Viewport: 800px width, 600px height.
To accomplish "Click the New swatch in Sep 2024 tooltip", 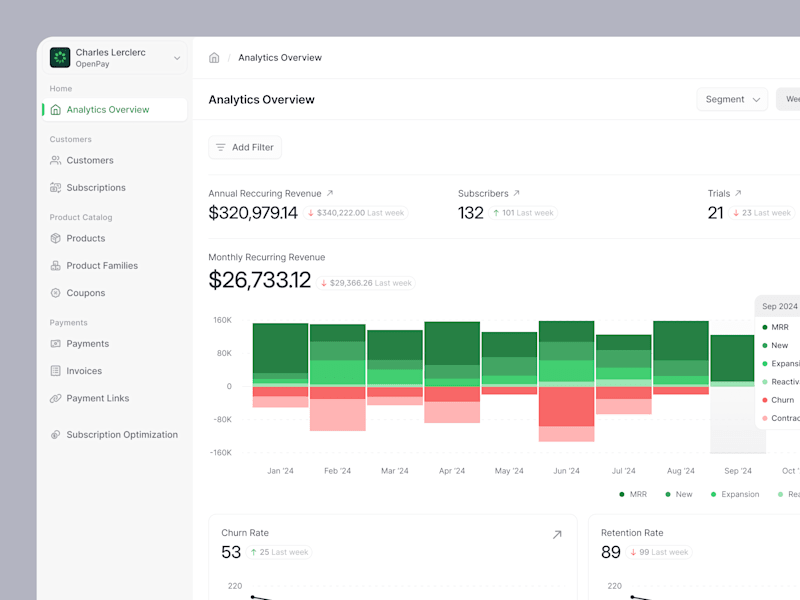I will click(765, 345).
